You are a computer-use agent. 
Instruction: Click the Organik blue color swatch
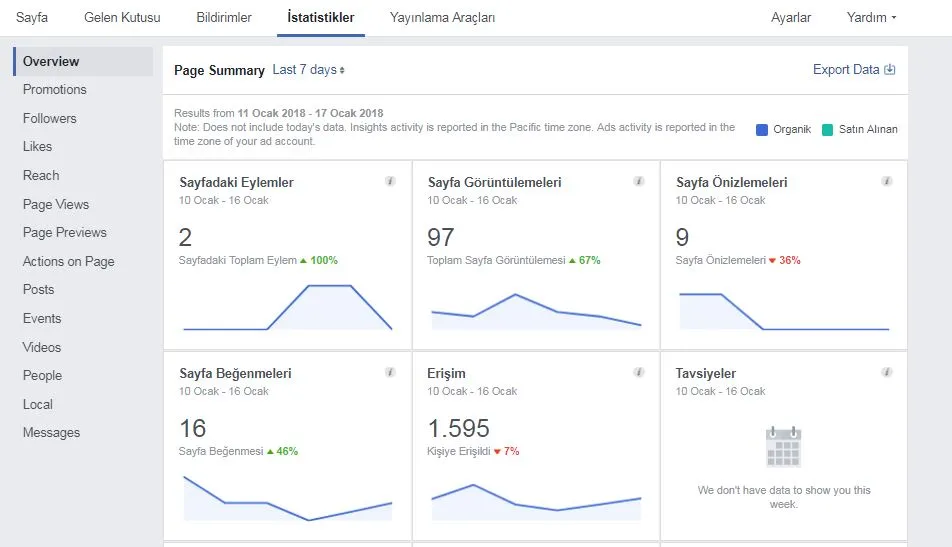[762, 129]
